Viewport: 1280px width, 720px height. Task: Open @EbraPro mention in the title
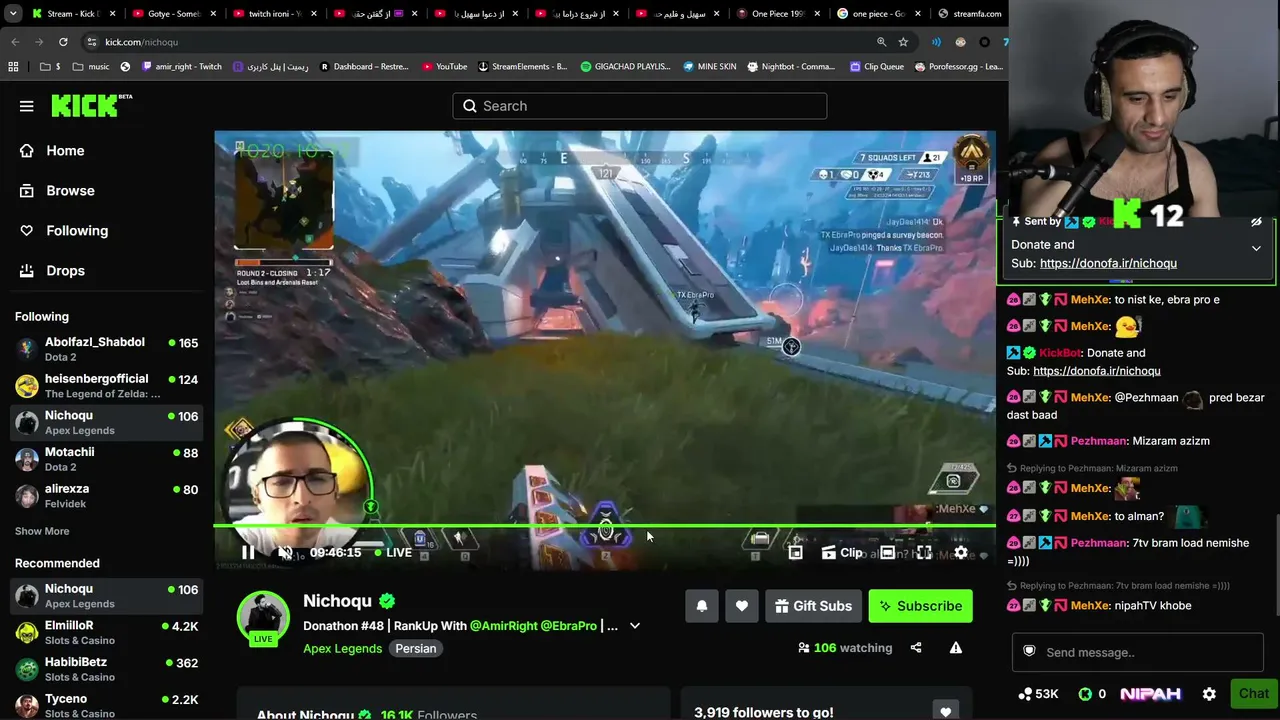click(x=569, y=626)
